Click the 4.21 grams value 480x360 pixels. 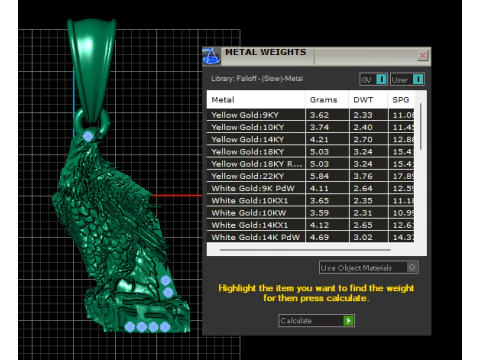point(319,139)
